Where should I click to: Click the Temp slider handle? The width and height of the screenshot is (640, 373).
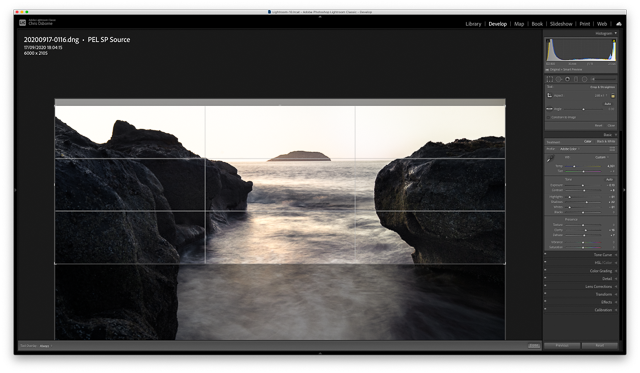point(574,166)
